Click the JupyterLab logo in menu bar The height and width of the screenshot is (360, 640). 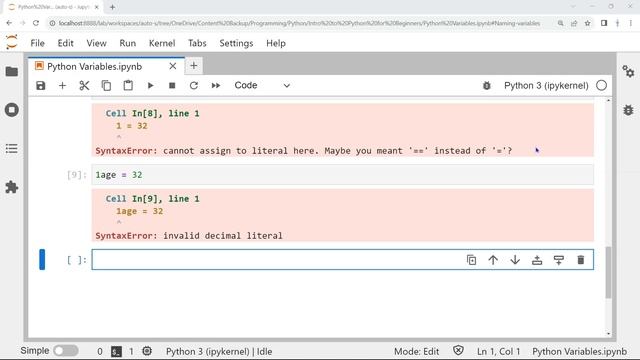pyautogui.click(x=12, y=42)
